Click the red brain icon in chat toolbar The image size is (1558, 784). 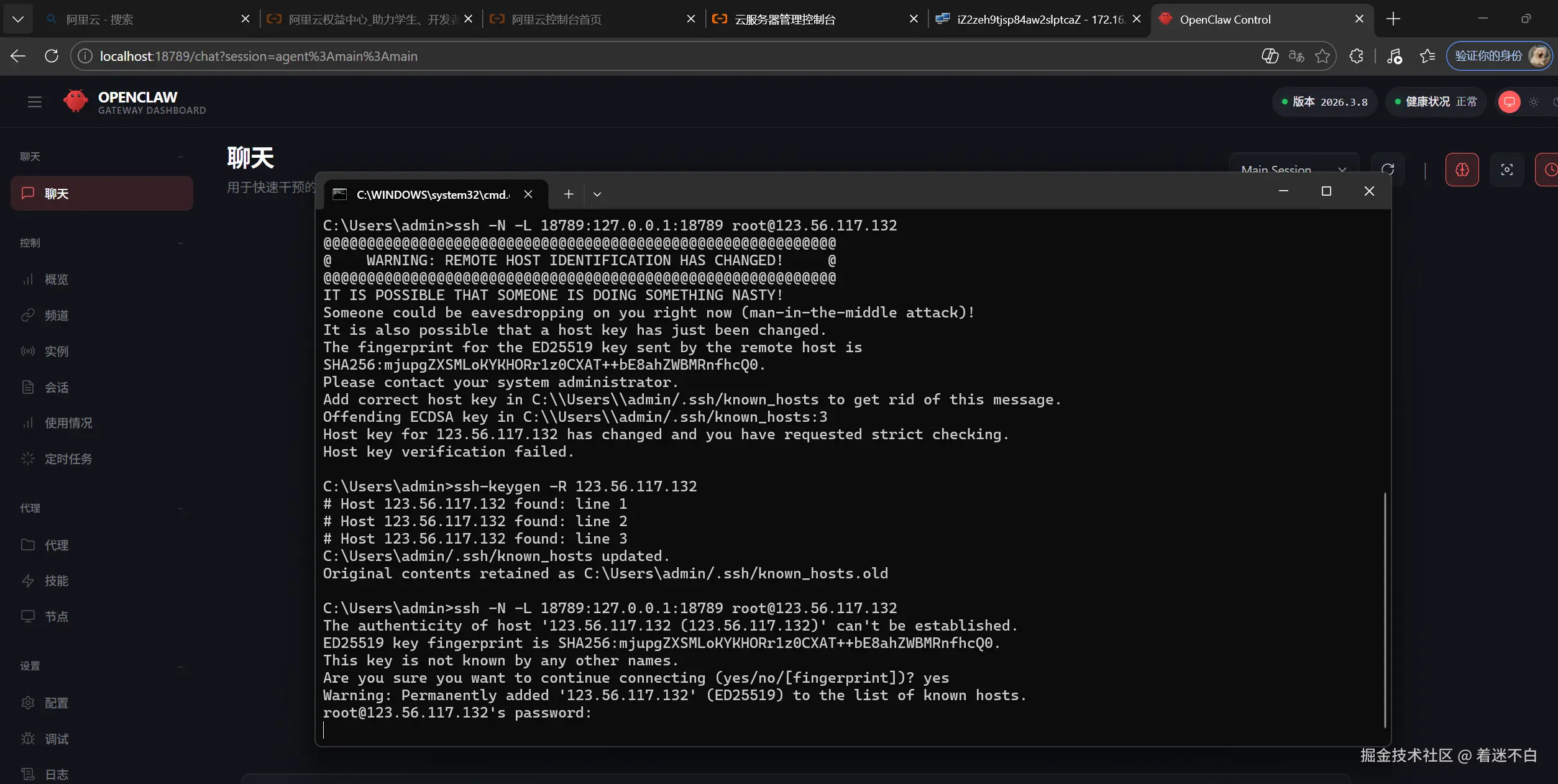pyautogui.click(x=1462, y=170)
